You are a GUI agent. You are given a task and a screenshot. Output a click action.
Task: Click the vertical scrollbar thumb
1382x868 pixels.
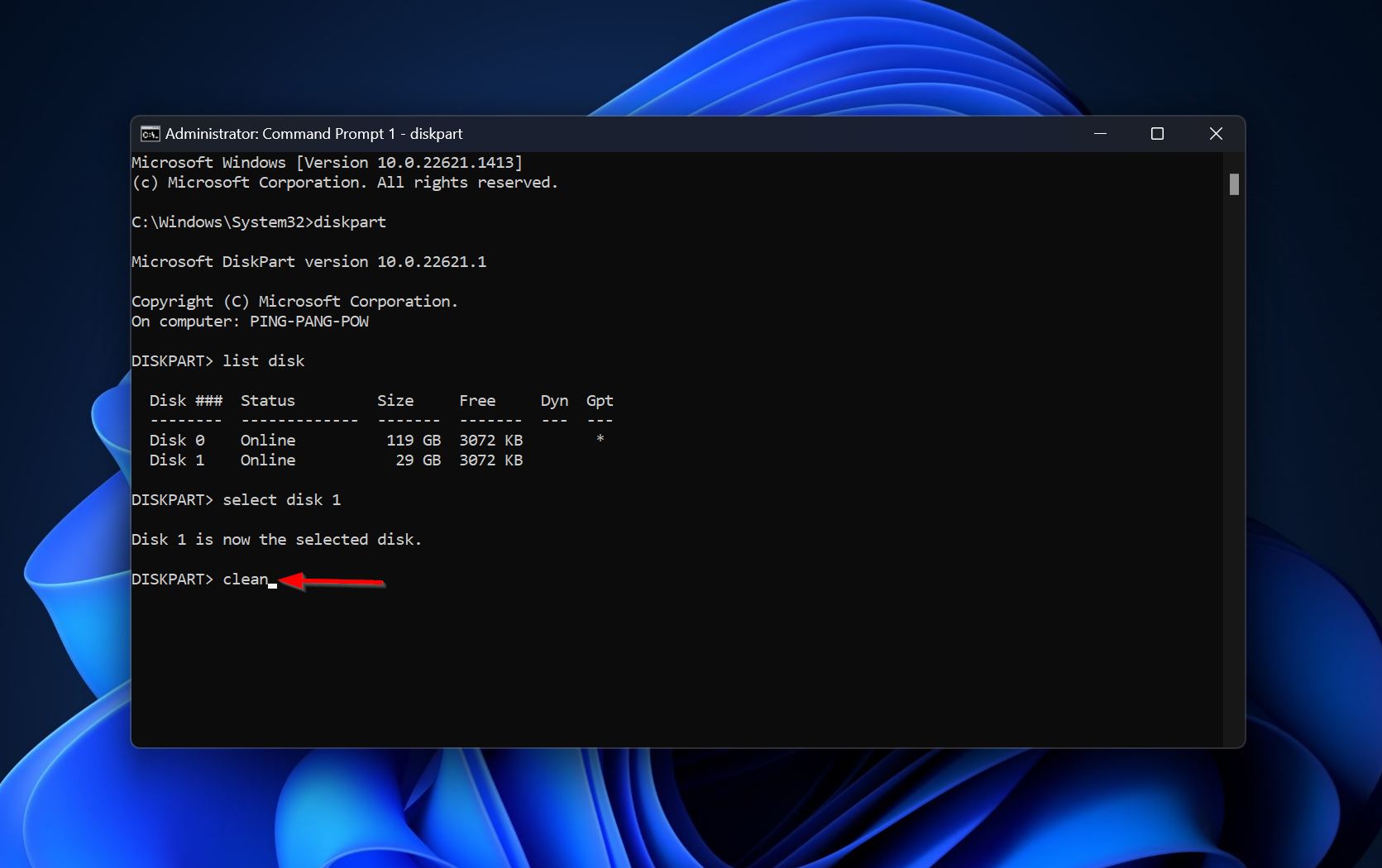(x=1234, y=184)
